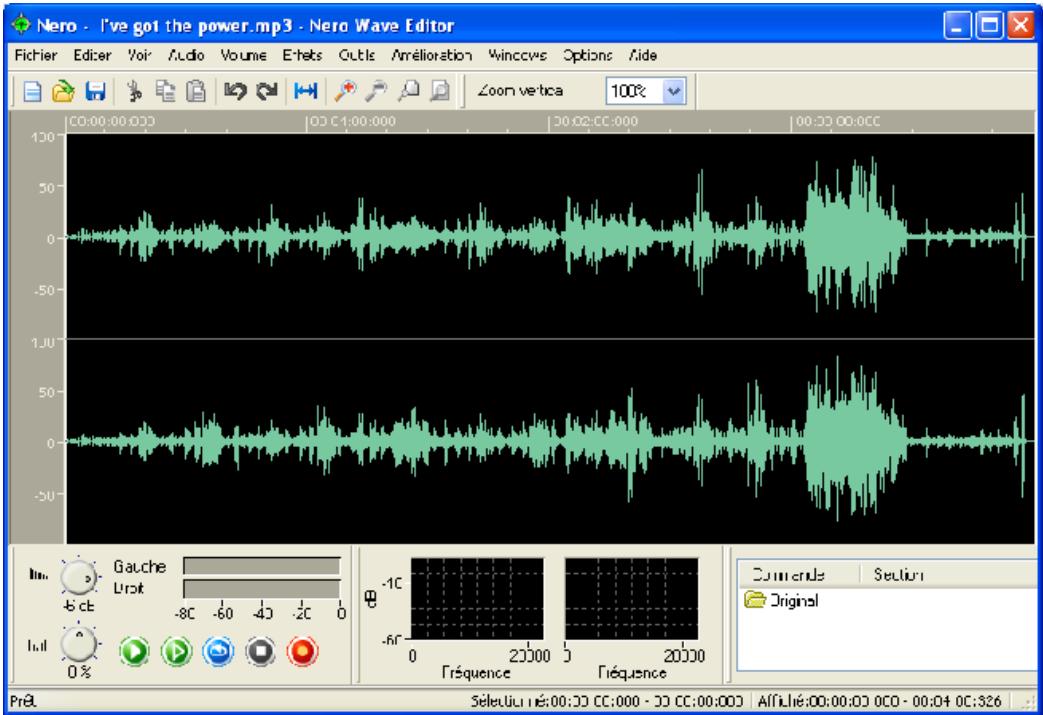The width and height of the screenshot is (1043, 715).
Task: Click the Droit level meter bar
Action: [262, 589]
